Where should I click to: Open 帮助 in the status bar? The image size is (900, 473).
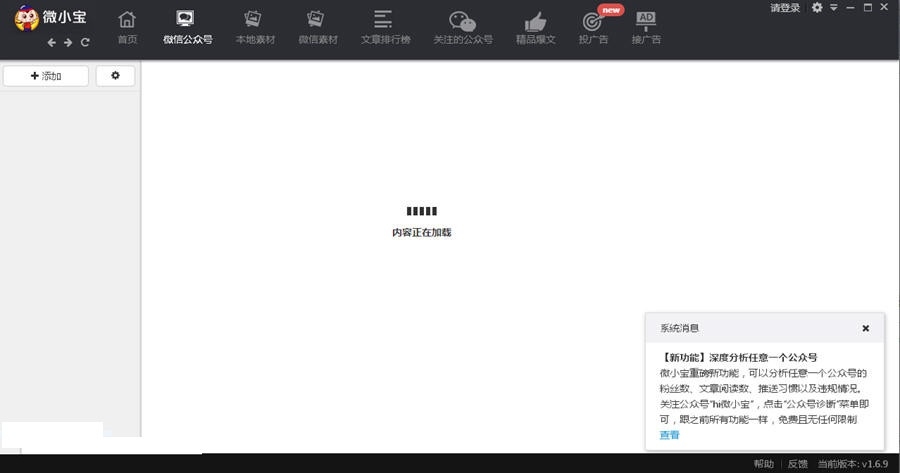pyautogui.click(x=763, y=464)
